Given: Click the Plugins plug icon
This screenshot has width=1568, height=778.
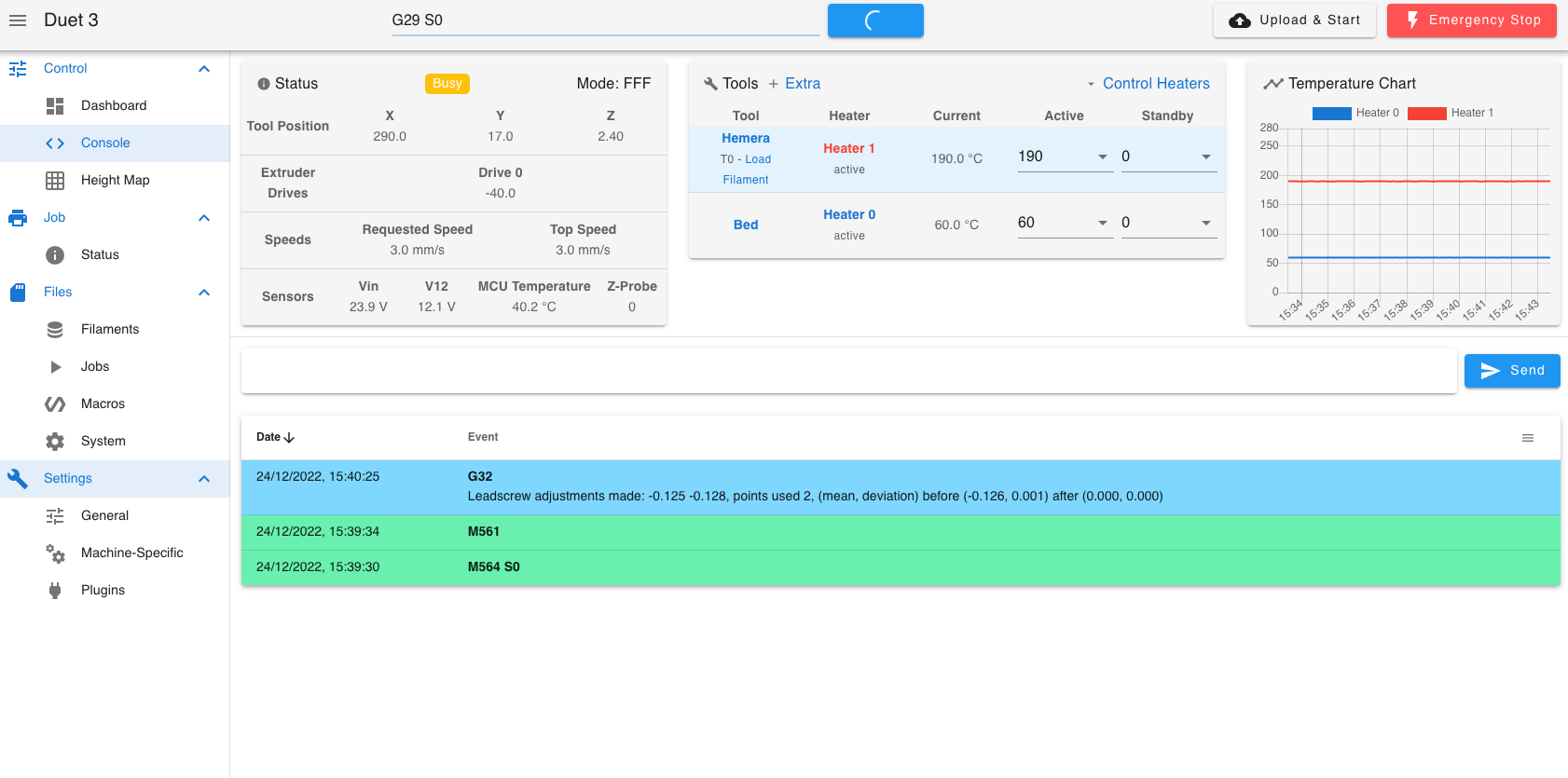Looking at the screenshot, I should (x=55, y=591).
